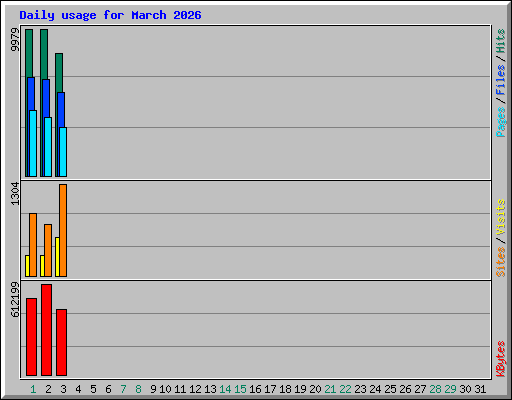This screenshot has width=512, height=400.
Task: Click the 612199 KBytes axis label
Action: pyautogui.click(x=15, y=299)
